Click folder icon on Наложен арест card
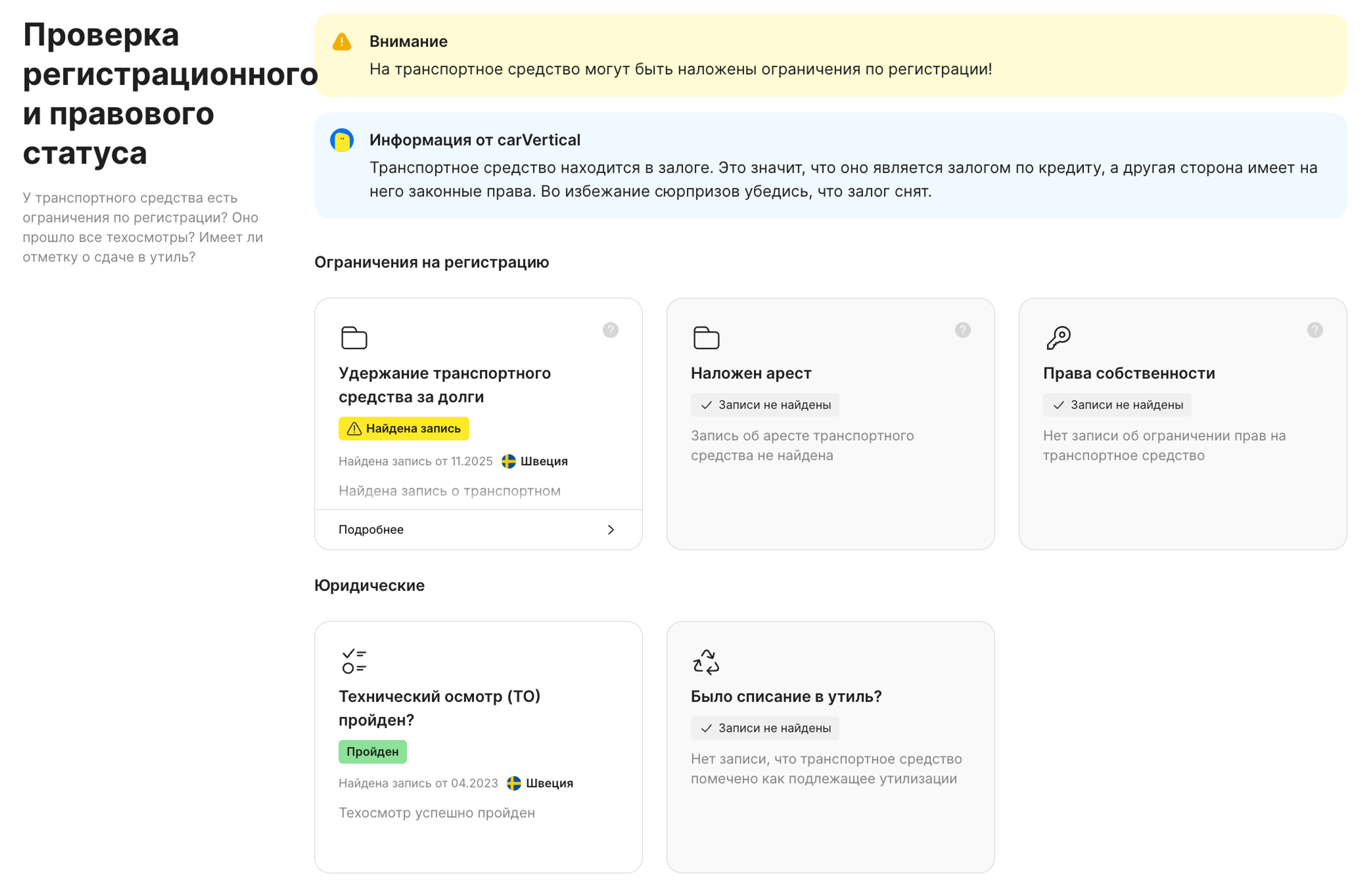The image size is (1372, 887). [x=706, y=338]
